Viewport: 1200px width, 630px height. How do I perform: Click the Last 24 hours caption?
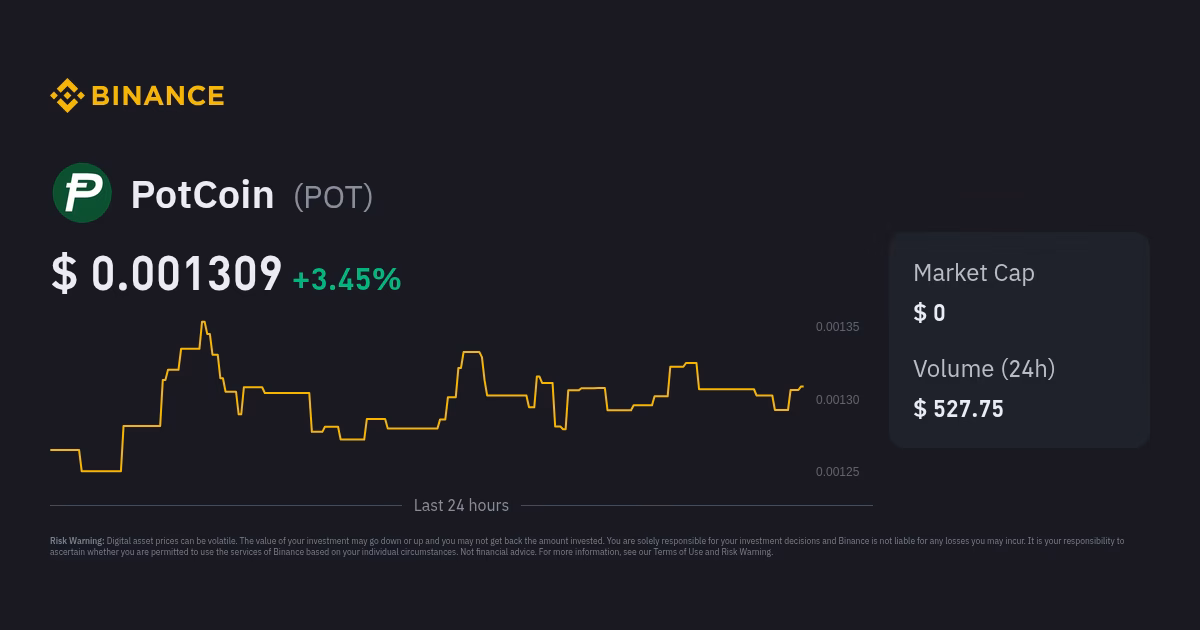pyautogui.click(x=461, y=505)
